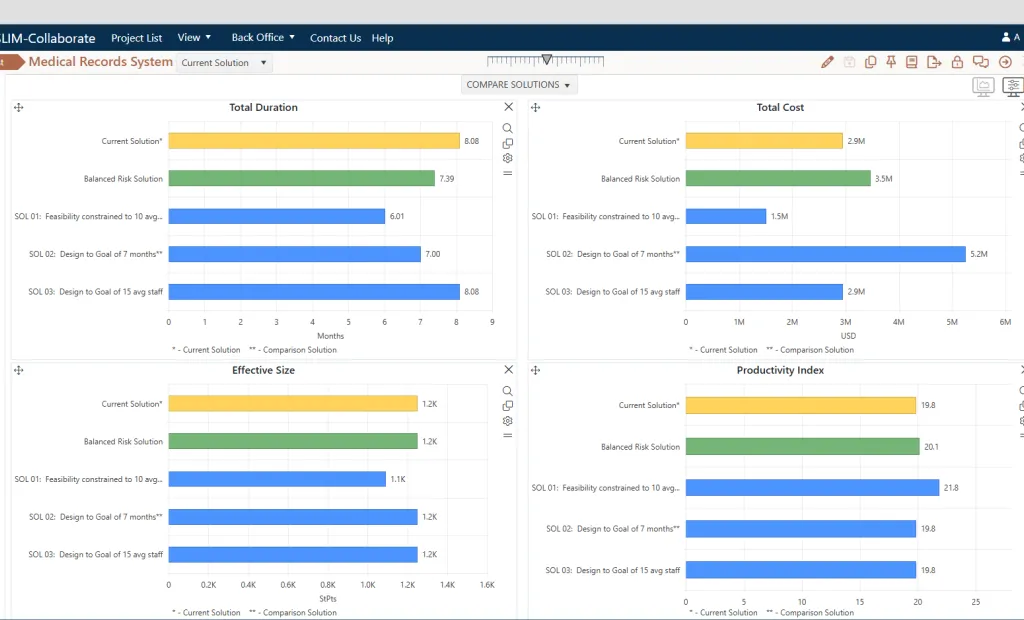The width and height of the screenshot is (1024, 620).
Task: Click the yellow Current Solution bar in Total Cost
Action: [764, 140]
